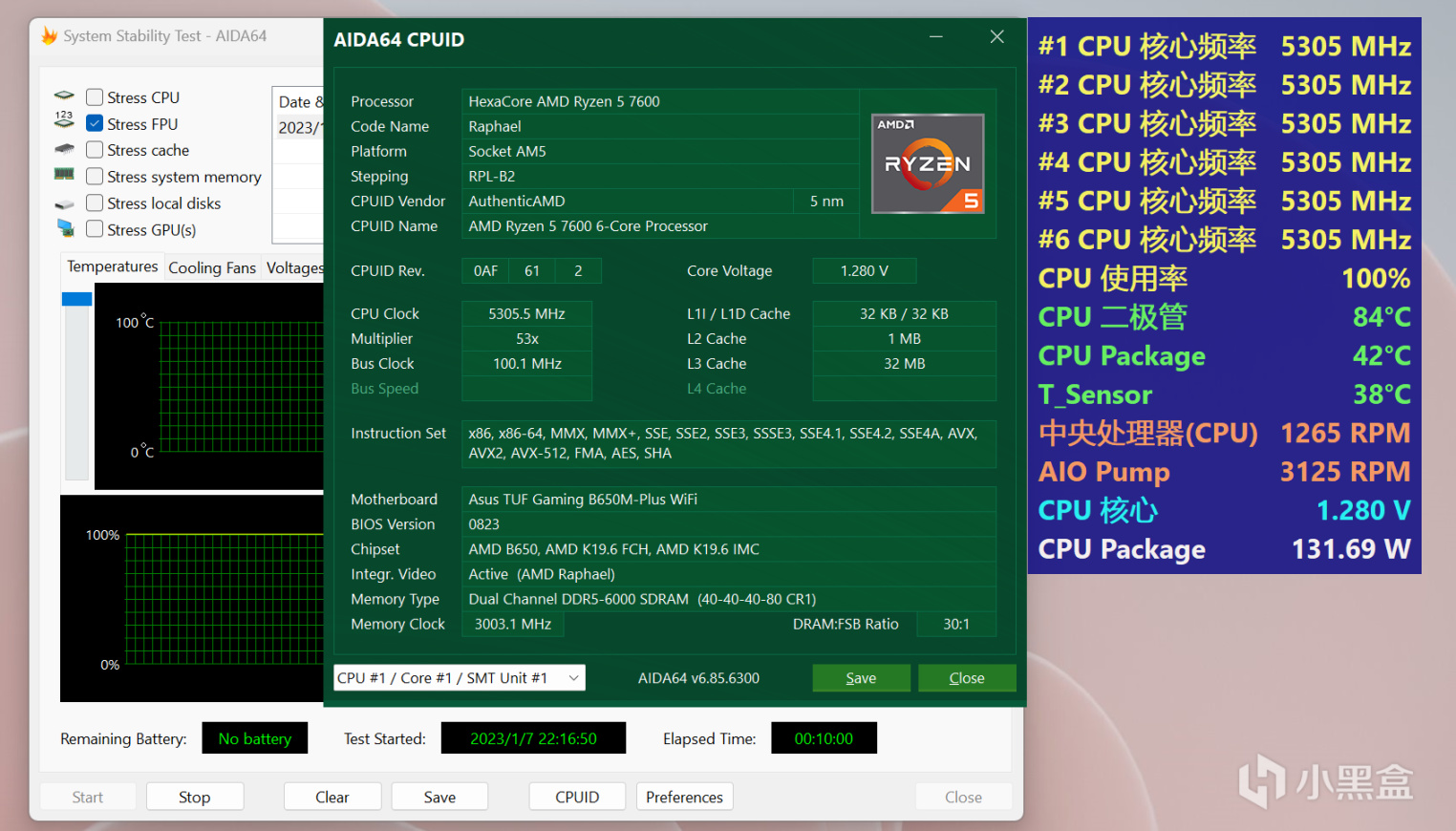This screenshot has height=831, width=1456.
Task: Click the Stress CPU chip icon
Action: point(64,96)
